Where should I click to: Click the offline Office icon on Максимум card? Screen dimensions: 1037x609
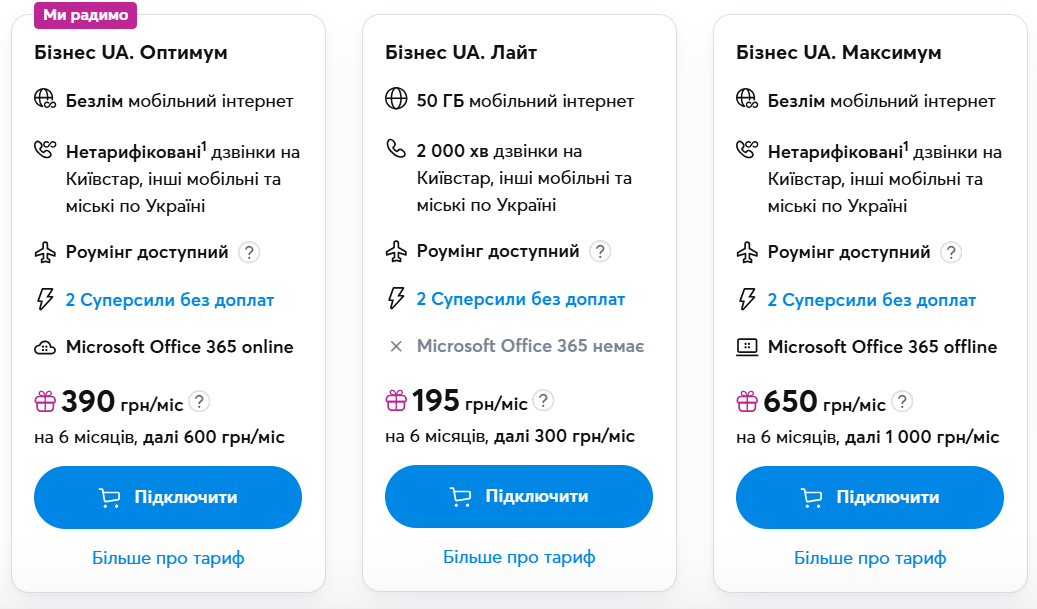tap(746, 347)
